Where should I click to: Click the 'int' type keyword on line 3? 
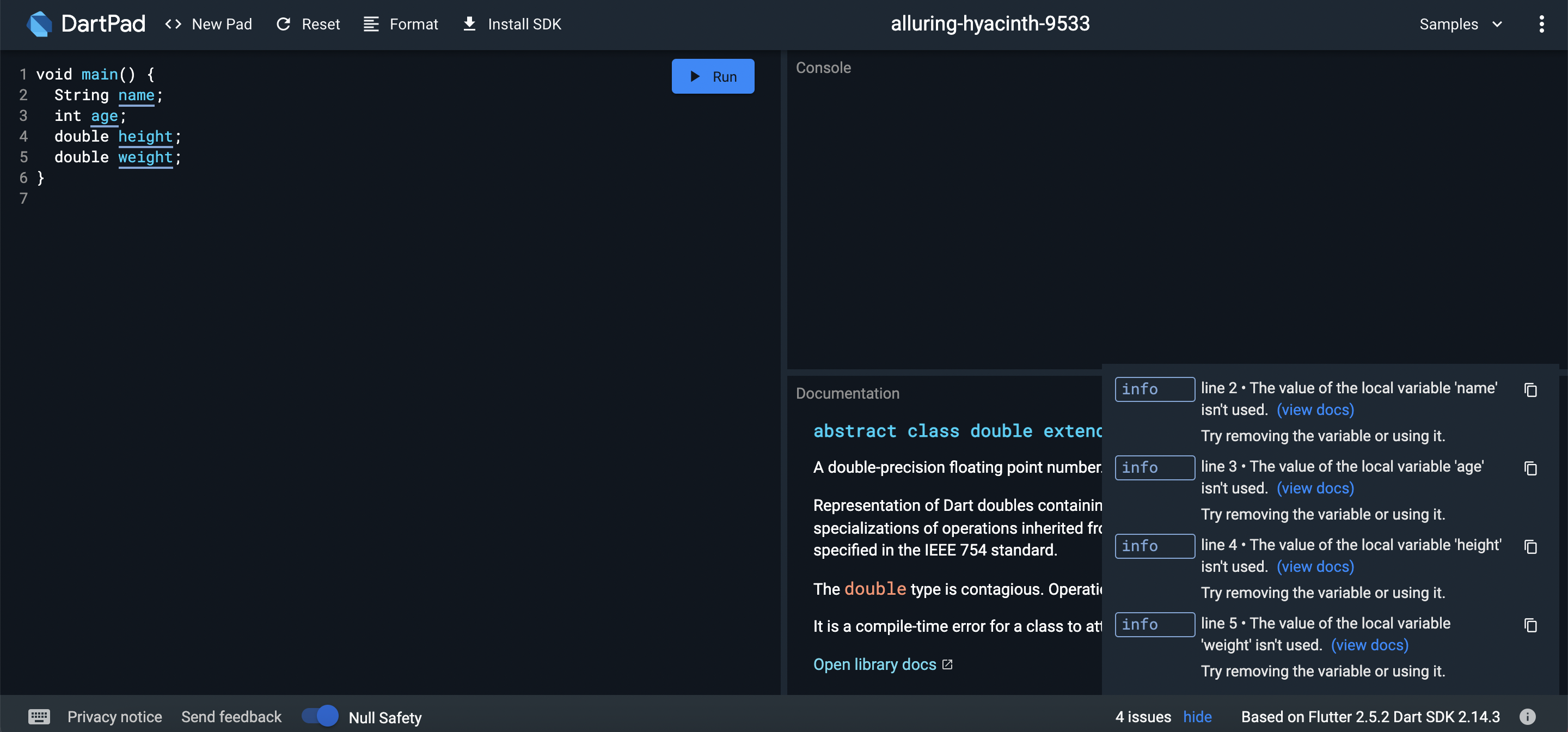tap(68, 115)
